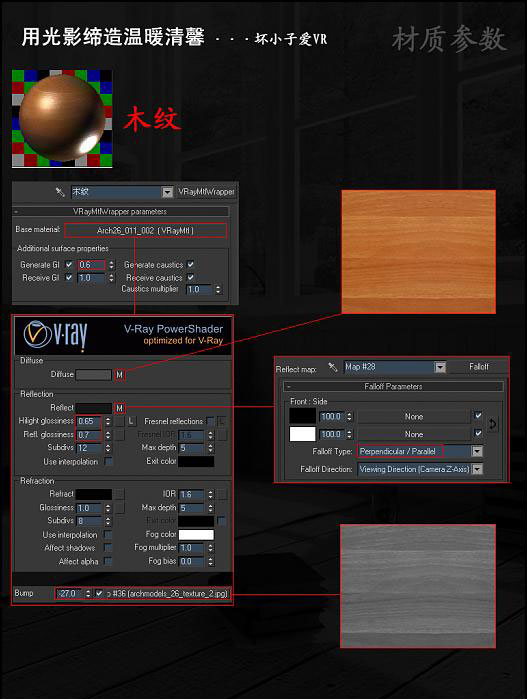The image size is (527, 699).
Task: Open the Map #28 name dropdown arrow
Action: click(440, 367)
